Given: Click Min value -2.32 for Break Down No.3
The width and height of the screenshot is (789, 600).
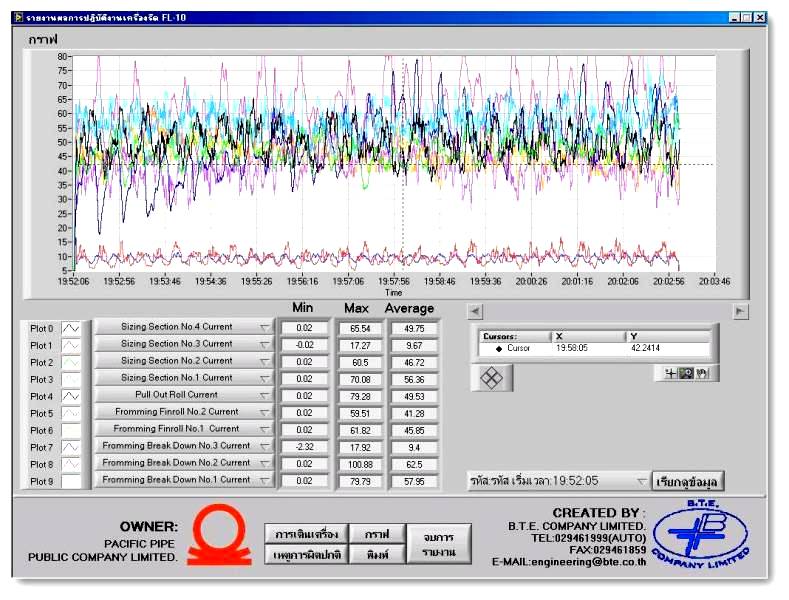Looking at the screenshot, I should coord(304,446).
